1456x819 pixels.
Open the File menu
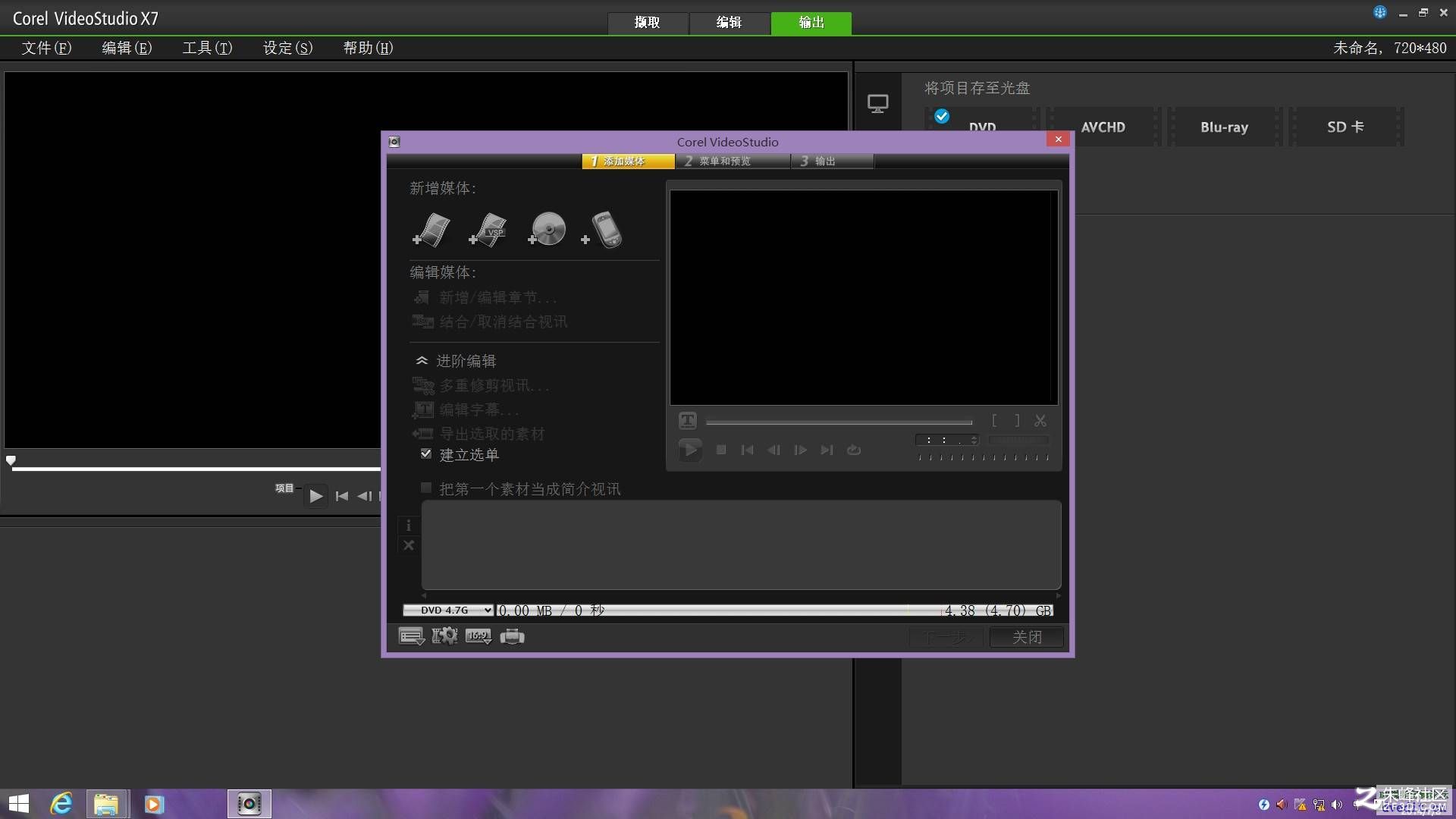point(46,48)
